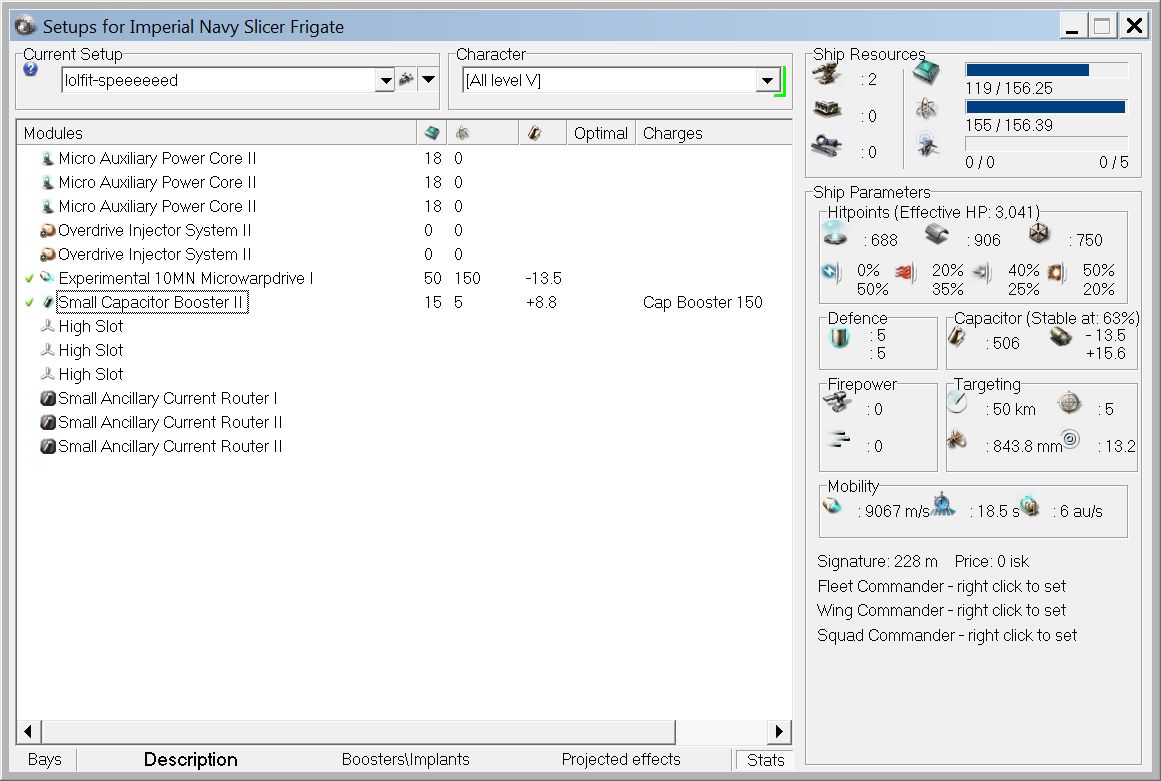
Task: Toggle the Small Capacitor Booster II active checkmark
Action: coord(29,302)
